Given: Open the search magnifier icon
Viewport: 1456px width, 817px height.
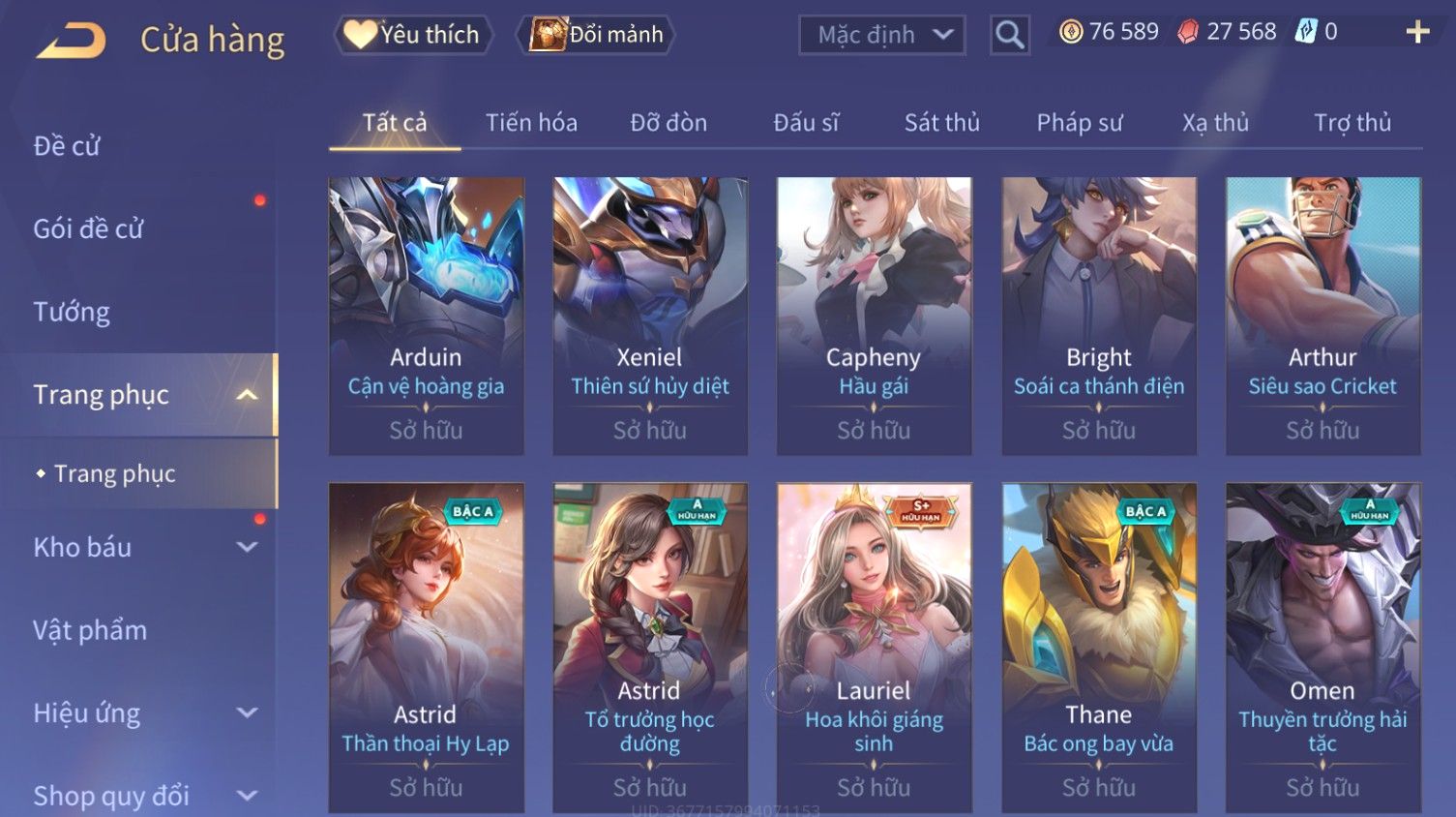Looking at the screenshot, I should [x=1009, y=35].
